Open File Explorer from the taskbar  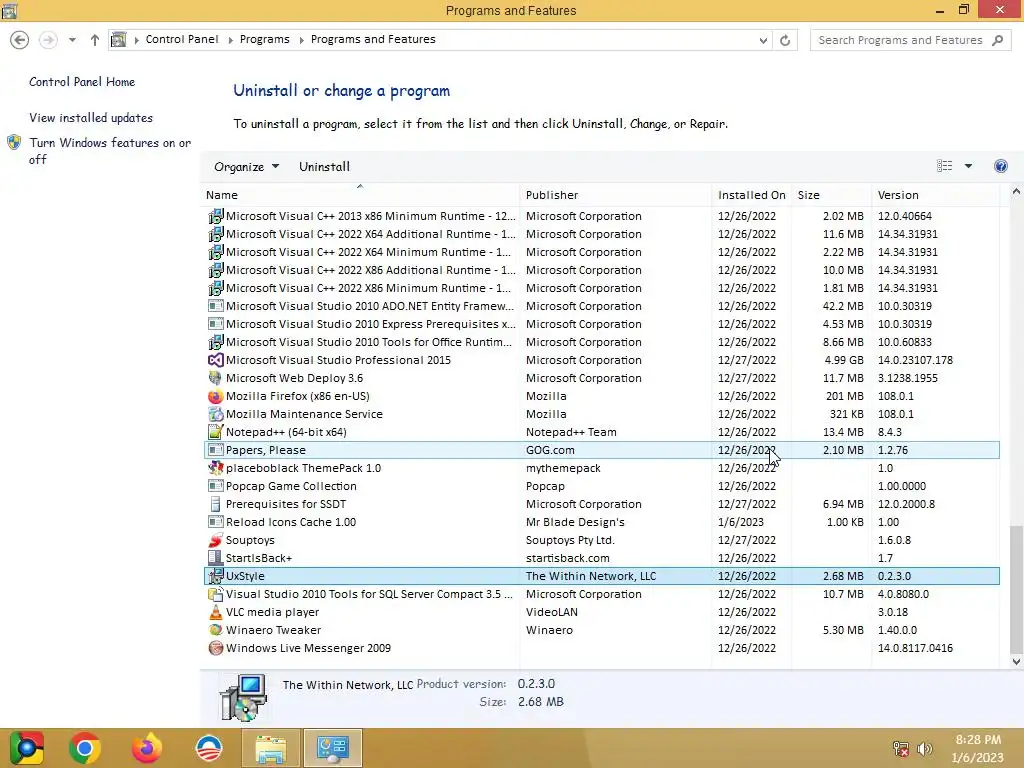click(270, 748)
